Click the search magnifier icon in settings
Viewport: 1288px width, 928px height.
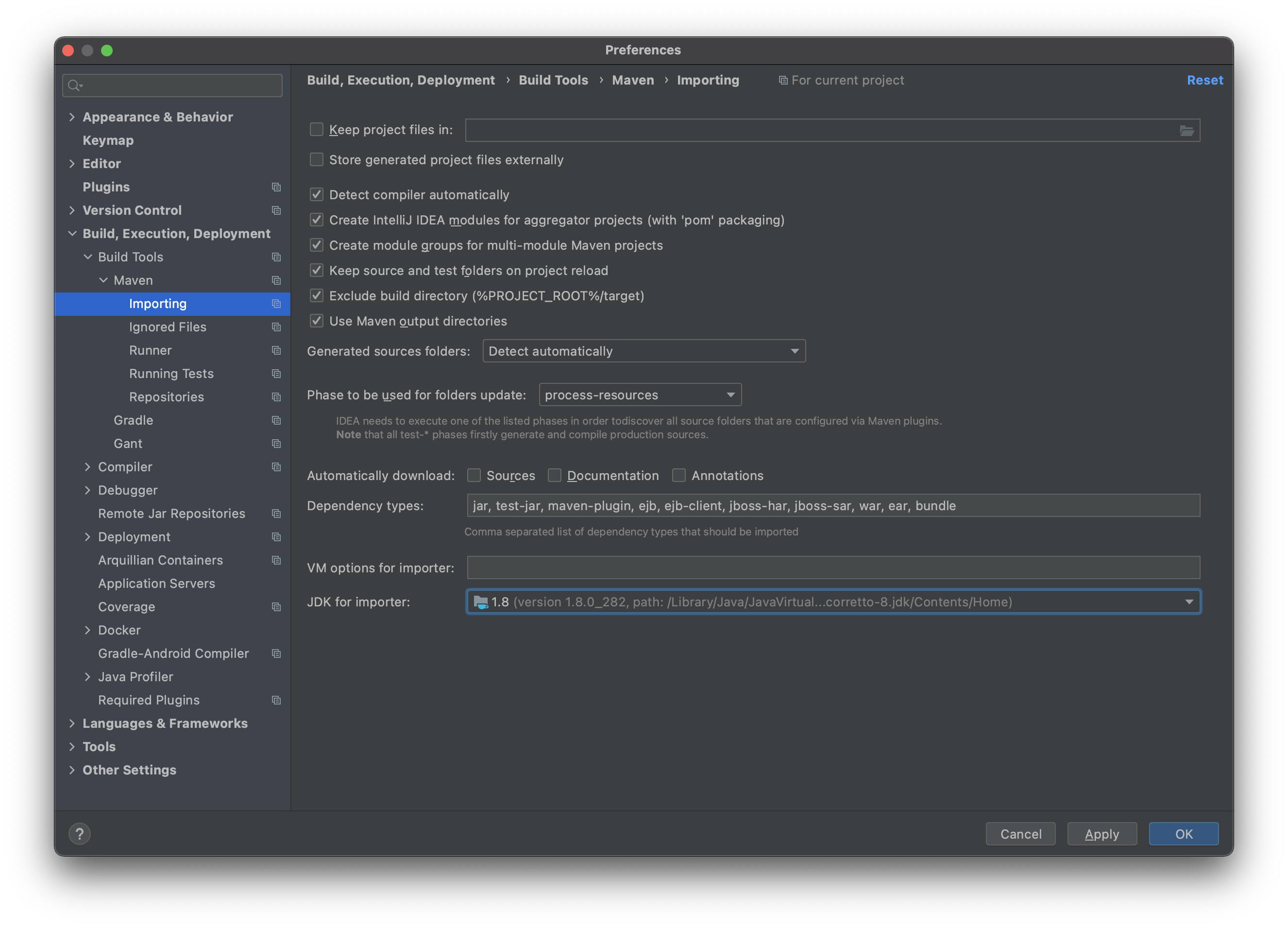(74, 85)
